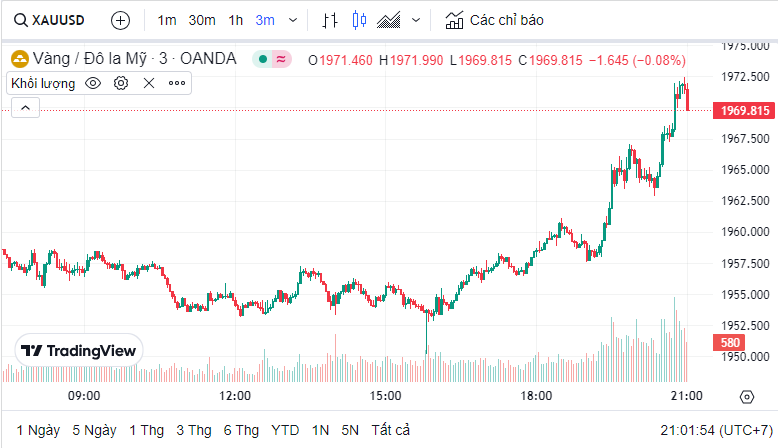Expand the chart style dropdown arrow
Screen dimensions: 778x448
point(416,20)
